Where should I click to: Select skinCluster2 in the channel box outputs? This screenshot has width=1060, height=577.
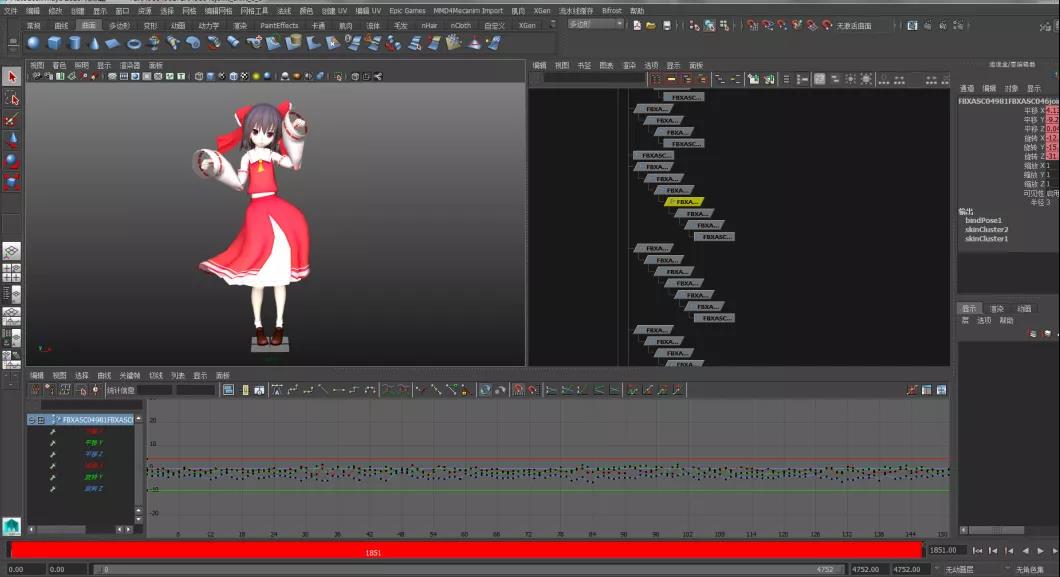(x=986, y=230)
